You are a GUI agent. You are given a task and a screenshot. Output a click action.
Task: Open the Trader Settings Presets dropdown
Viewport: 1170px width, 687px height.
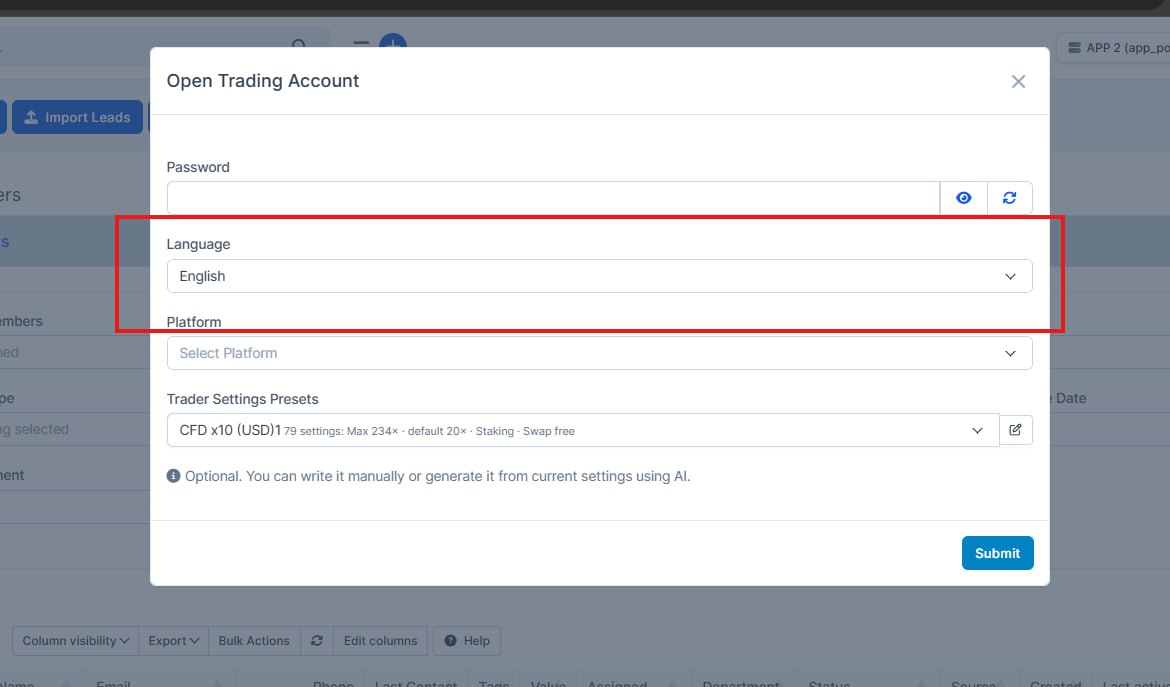pos(582,430)
